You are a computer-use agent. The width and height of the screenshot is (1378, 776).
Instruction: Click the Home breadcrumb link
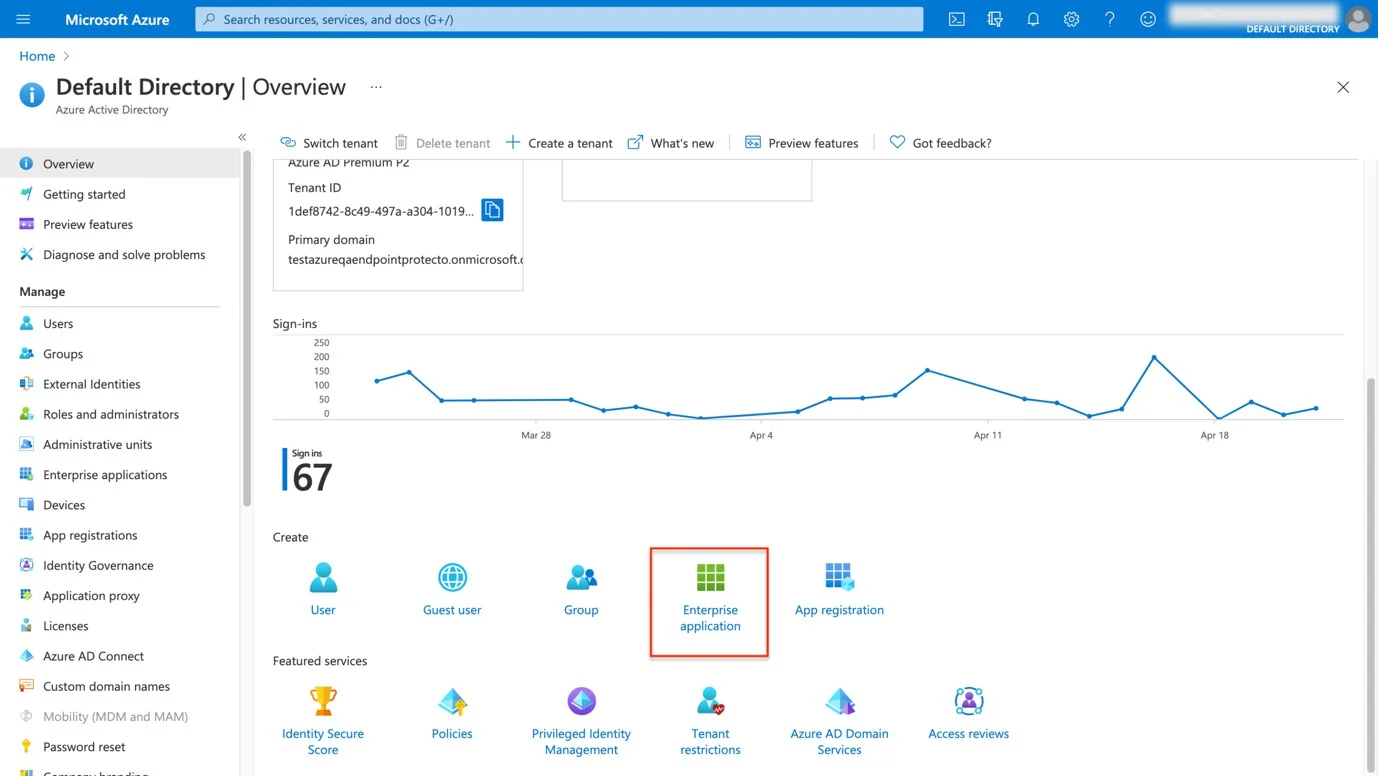(37, 56)
